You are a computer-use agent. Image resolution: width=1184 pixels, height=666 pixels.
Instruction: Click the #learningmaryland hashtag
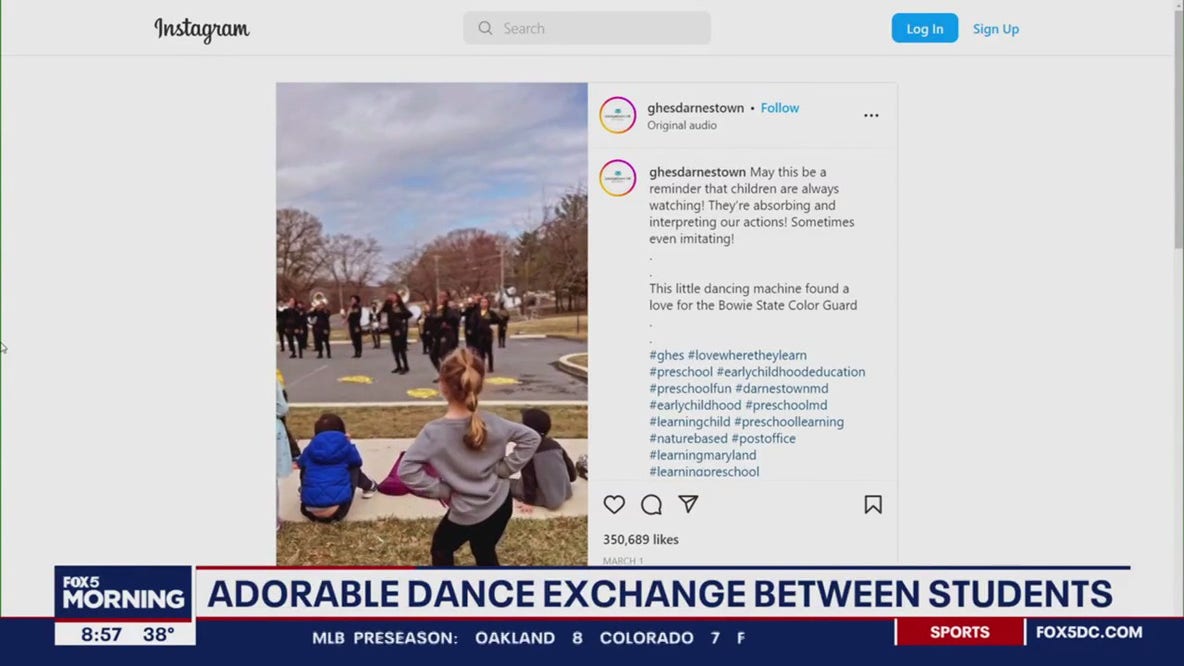click(702, 455)
